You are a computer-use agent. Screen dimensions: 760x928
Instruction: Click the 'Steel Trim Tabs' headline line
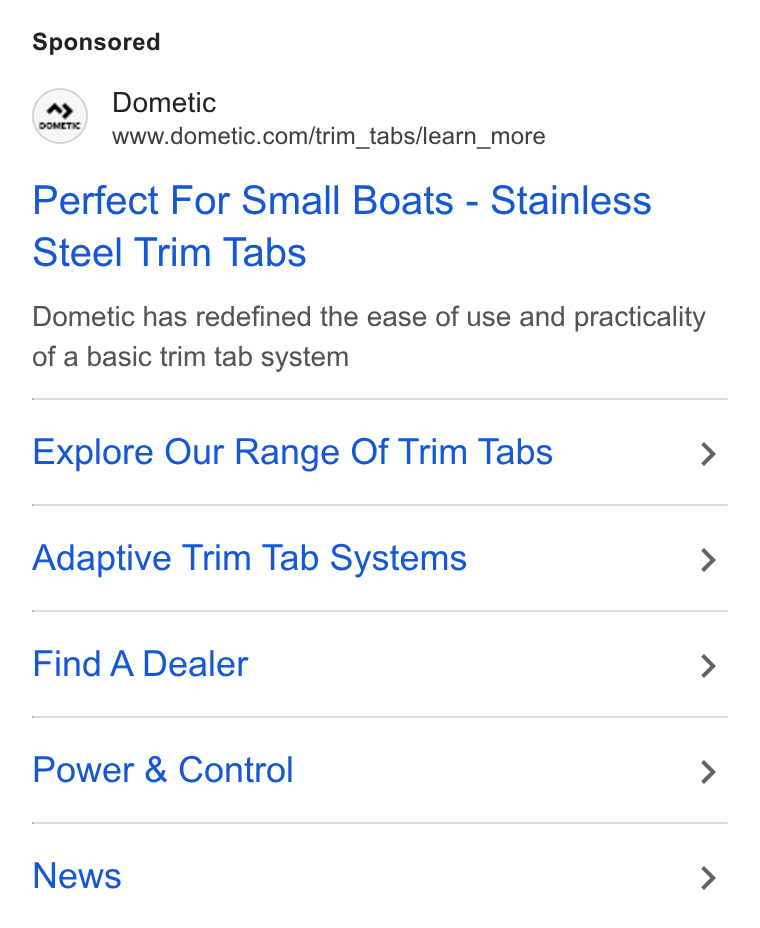pos(169,253)
